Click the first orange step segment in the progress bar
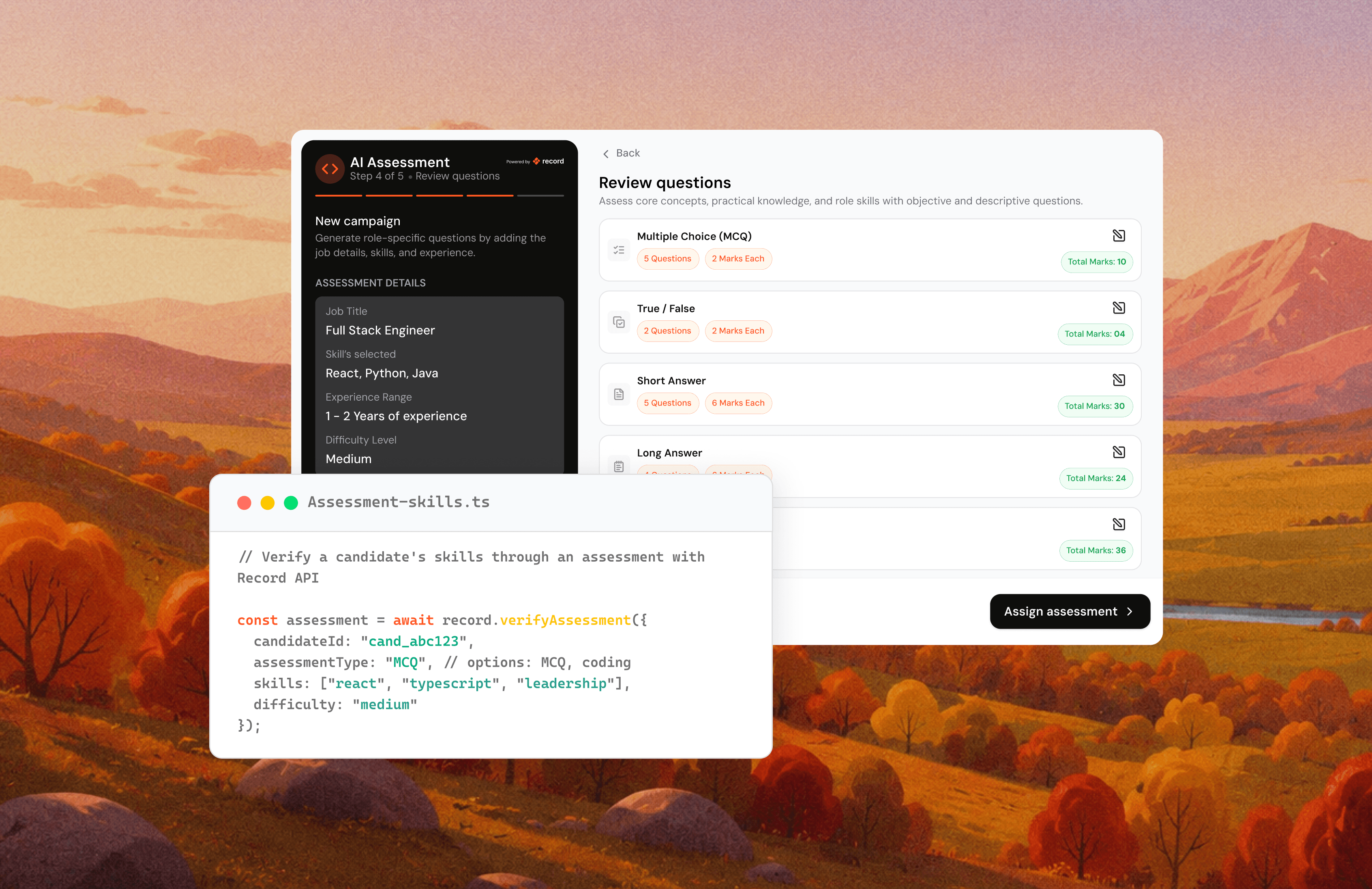1372x889 pixels. pos(339,196)
